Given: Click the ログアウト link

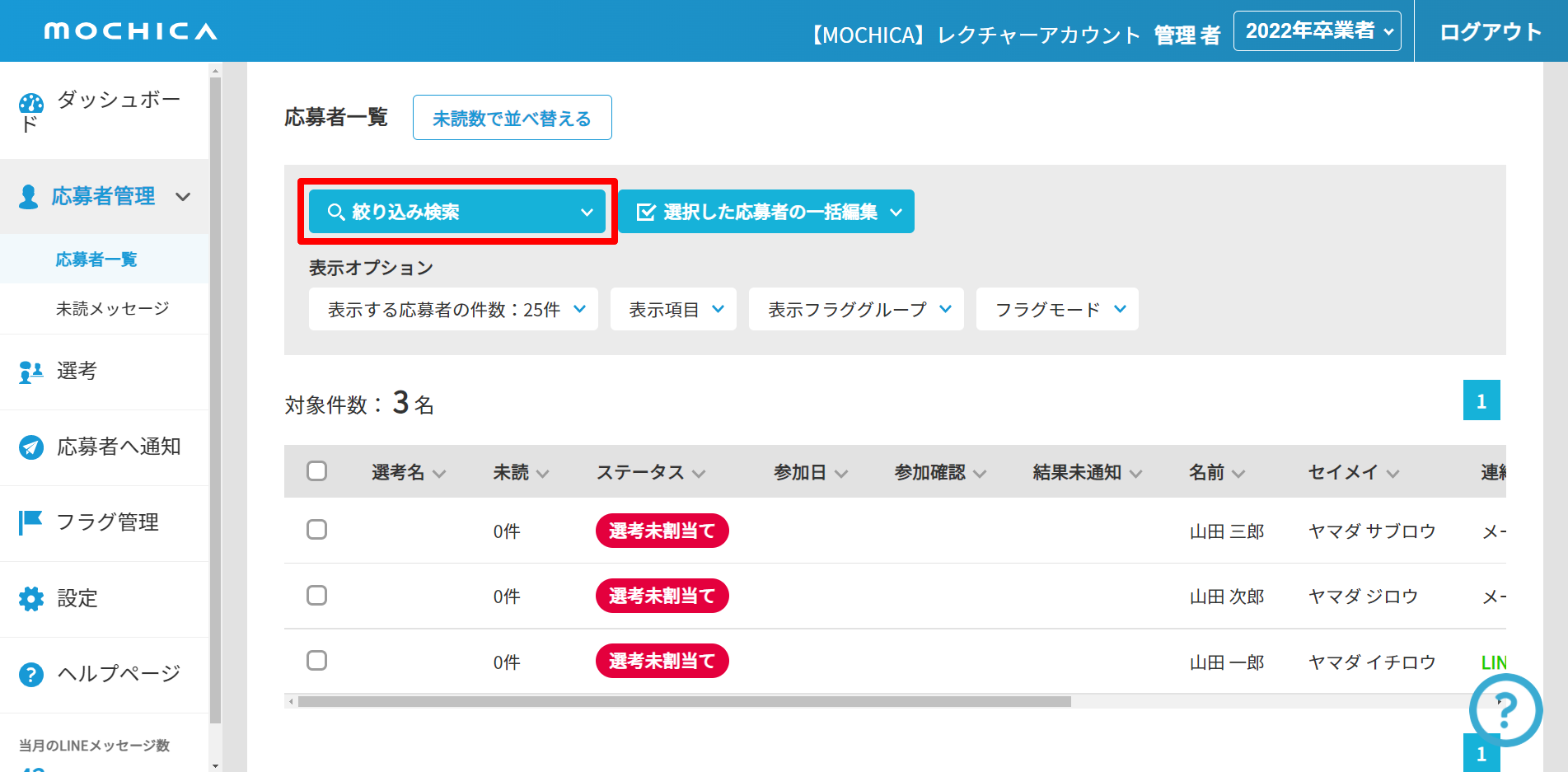Looking at the screenshot, I should [x=1490, y=32].
